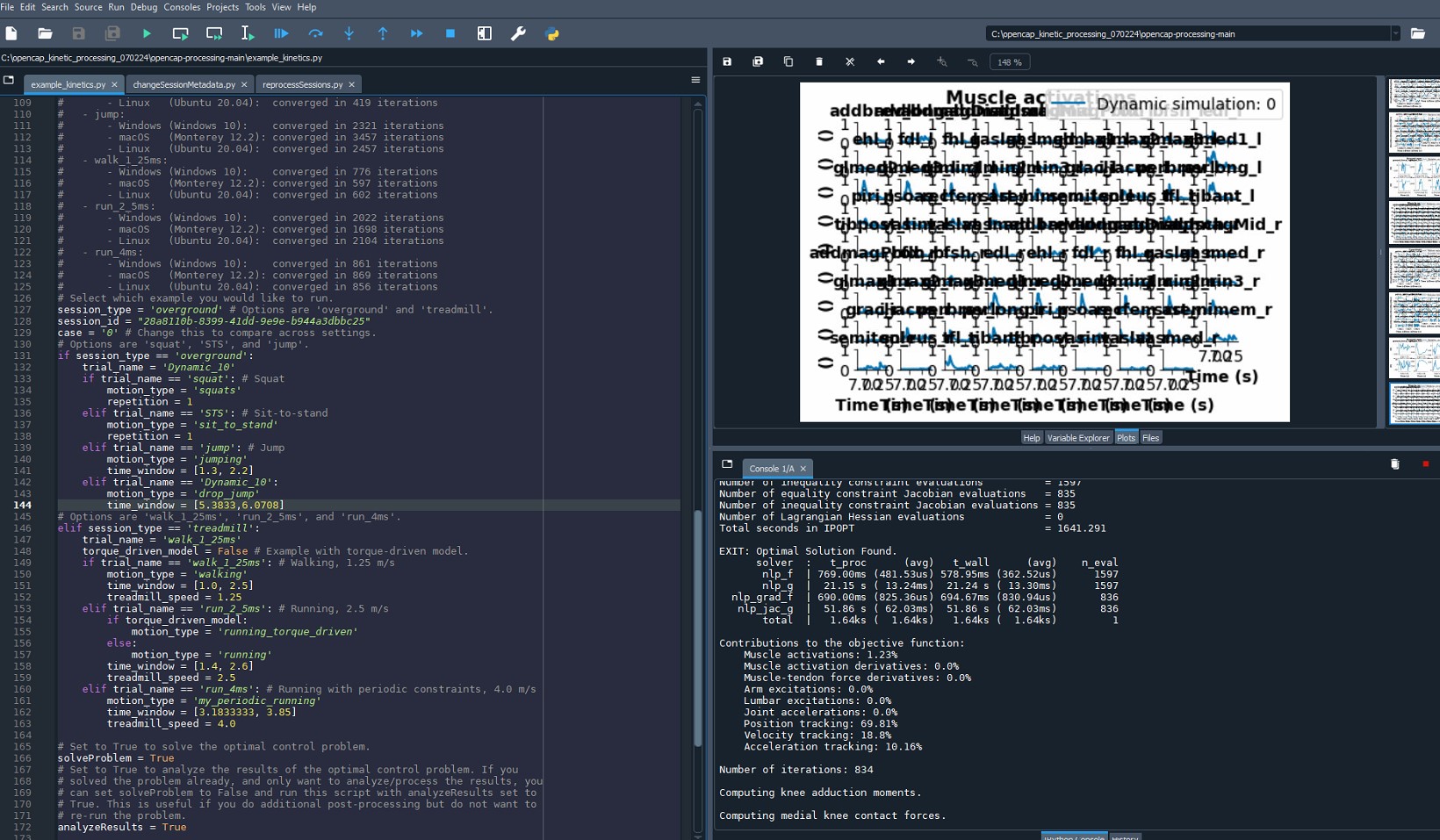
Task: Save all files via toolbar icon
Action: tap(112, 33)
